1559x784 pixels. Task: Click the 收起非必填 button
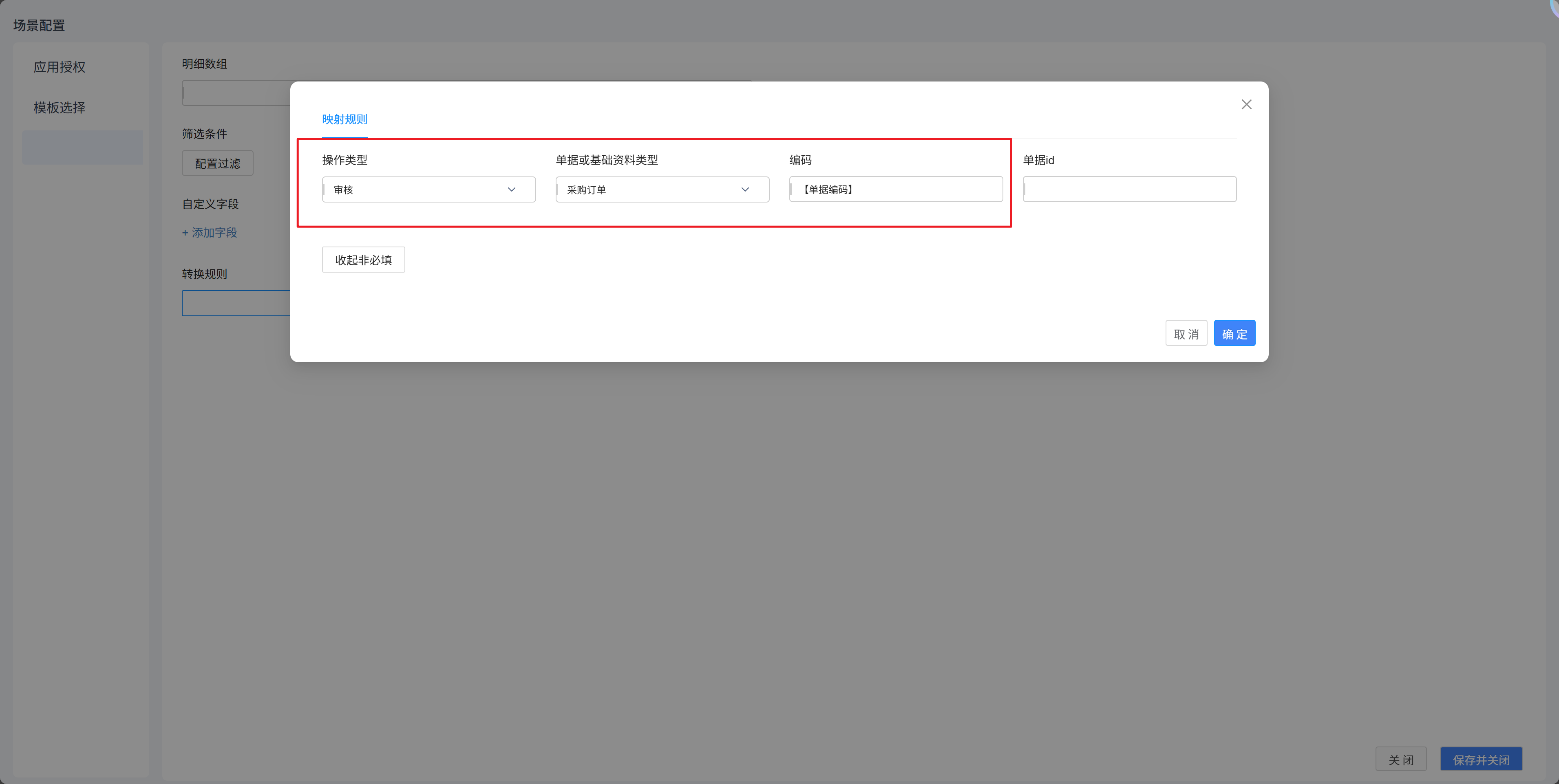point(363,260)
